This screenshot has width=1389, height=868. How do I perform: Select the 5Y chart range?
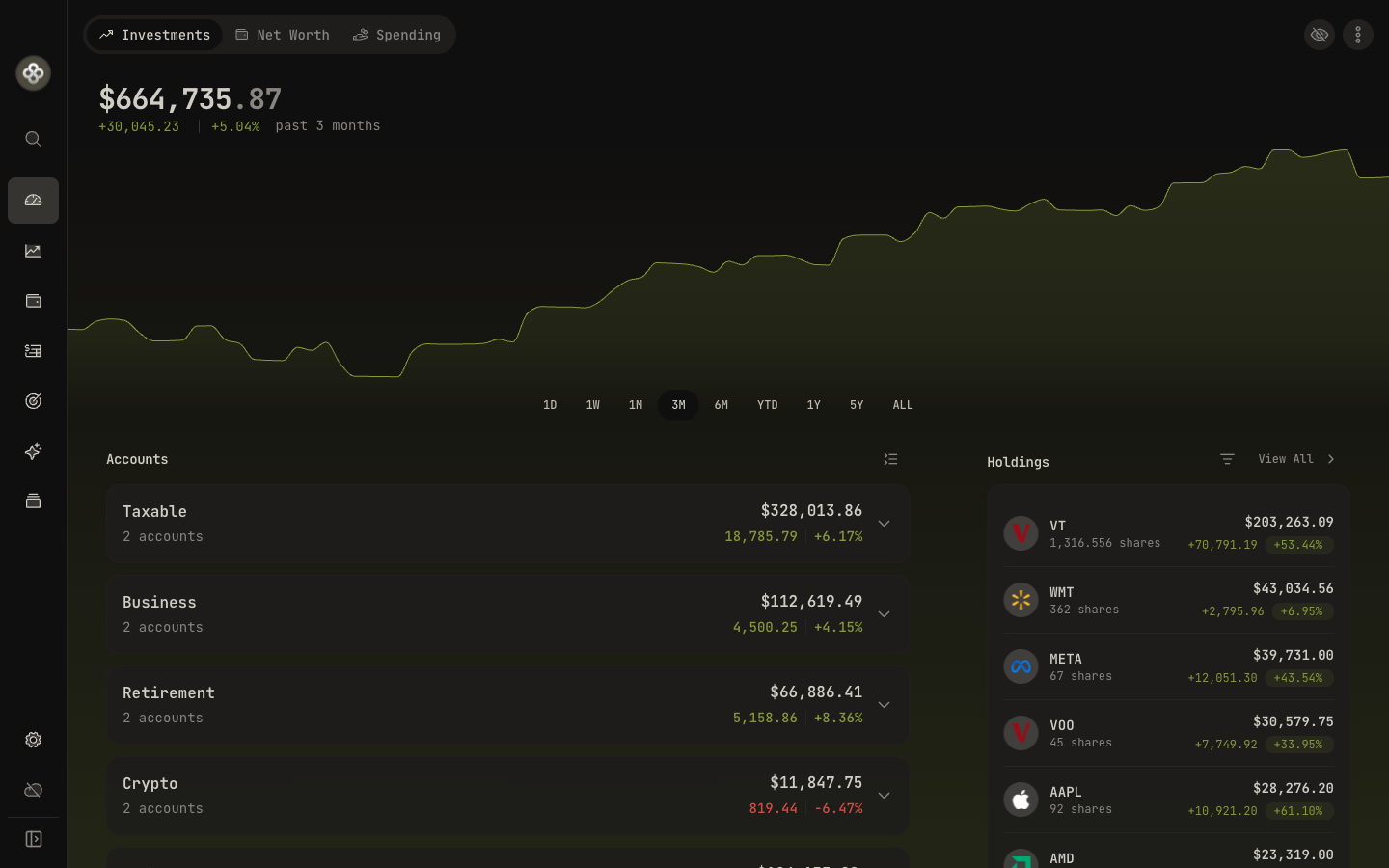[x=857, y=405]
